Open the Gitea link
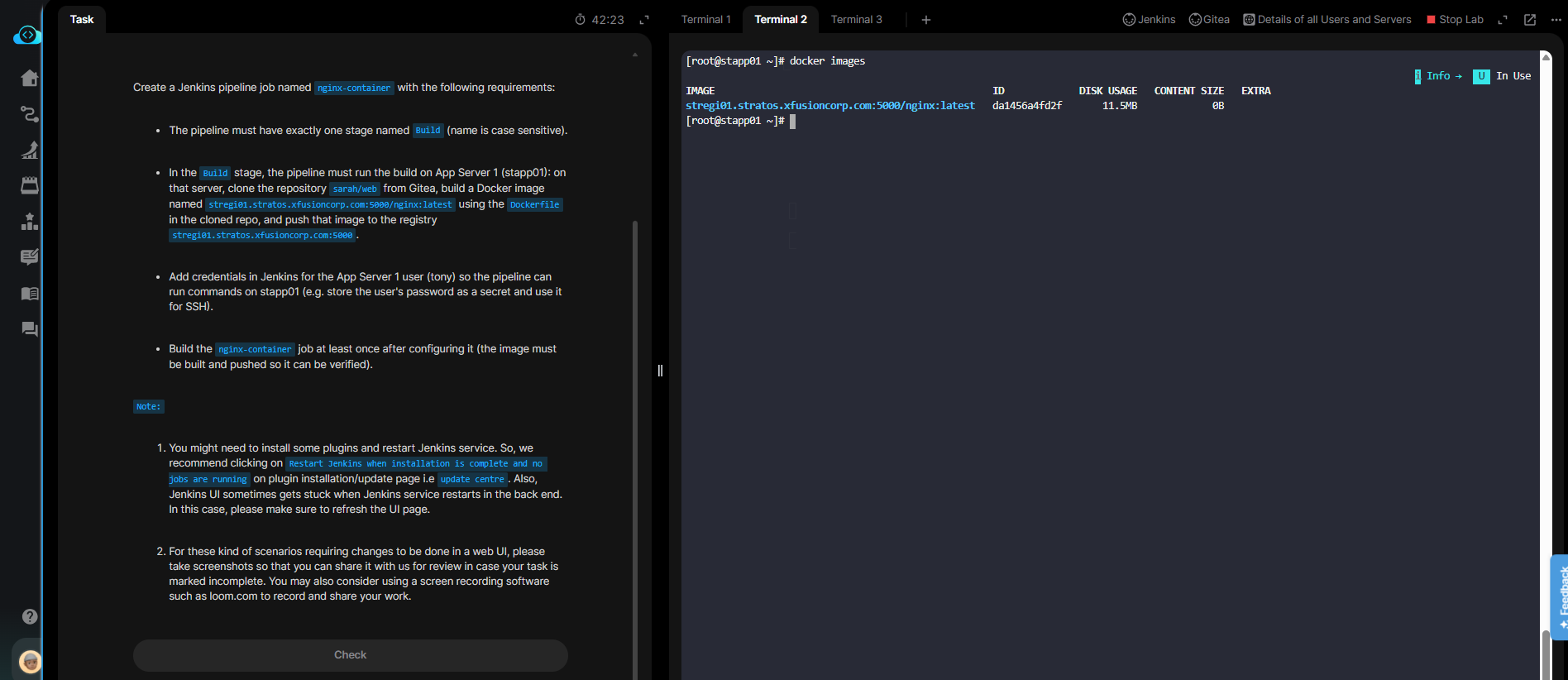1568x680 pixels. point(1209,20)
